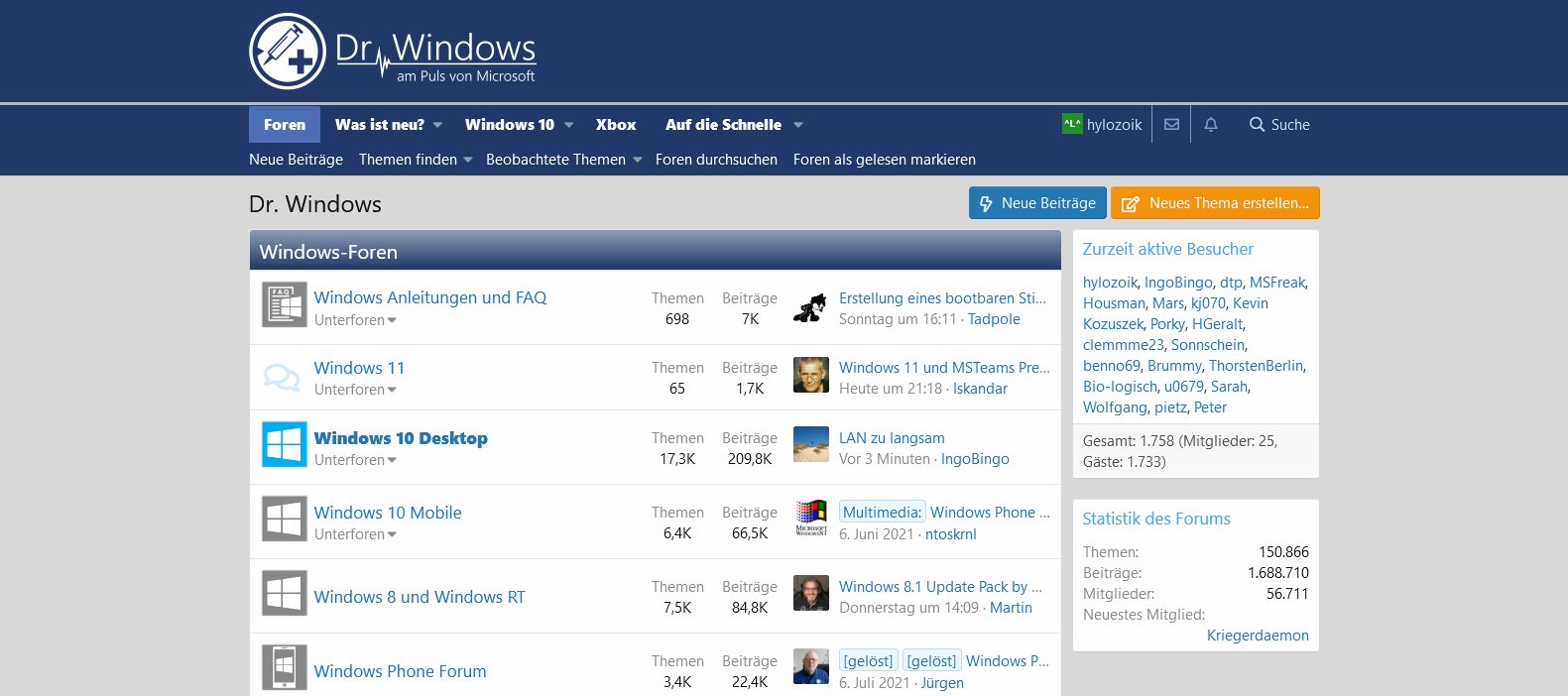Click the first [gelöst] tag in Windows Phone row
The height and width of the screenshot is (696, 1568).
tap(868, 661)
